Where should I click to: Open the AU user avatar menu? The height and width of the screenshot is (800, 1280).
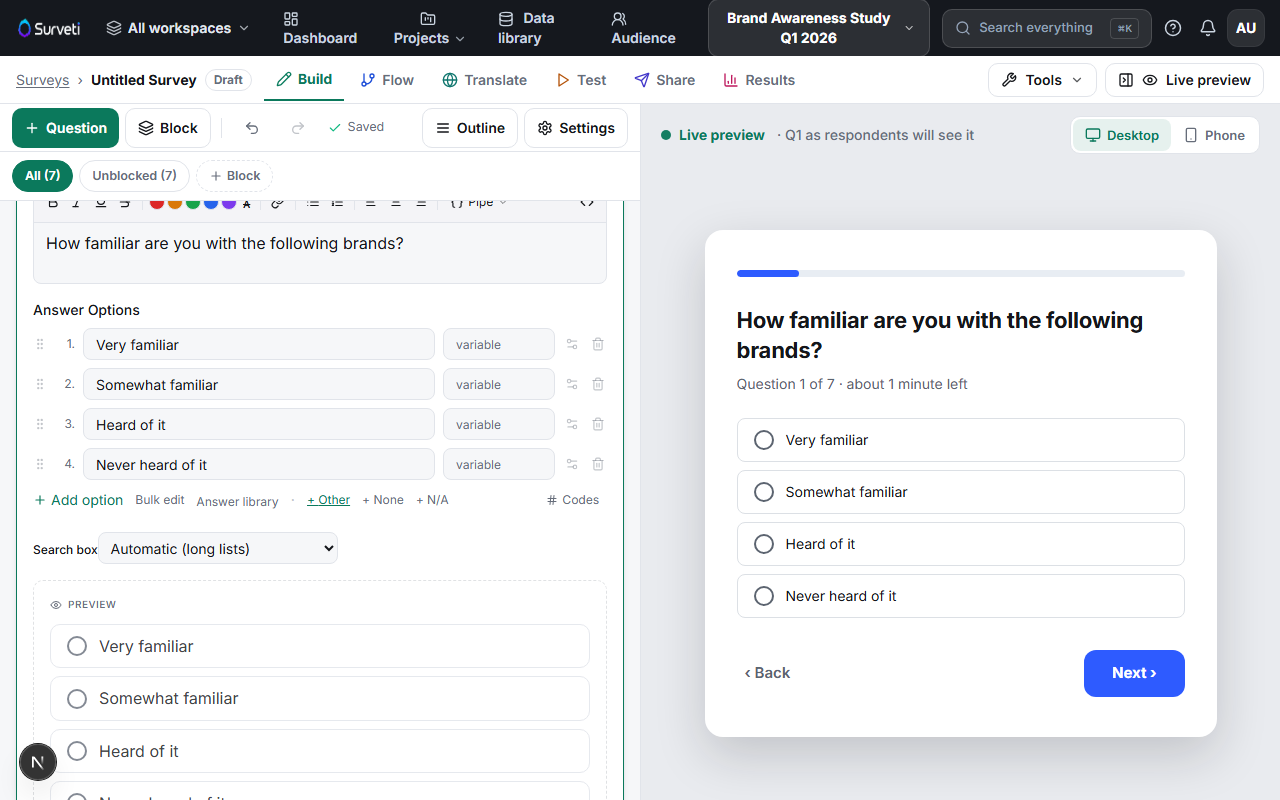coord(1246,28)
